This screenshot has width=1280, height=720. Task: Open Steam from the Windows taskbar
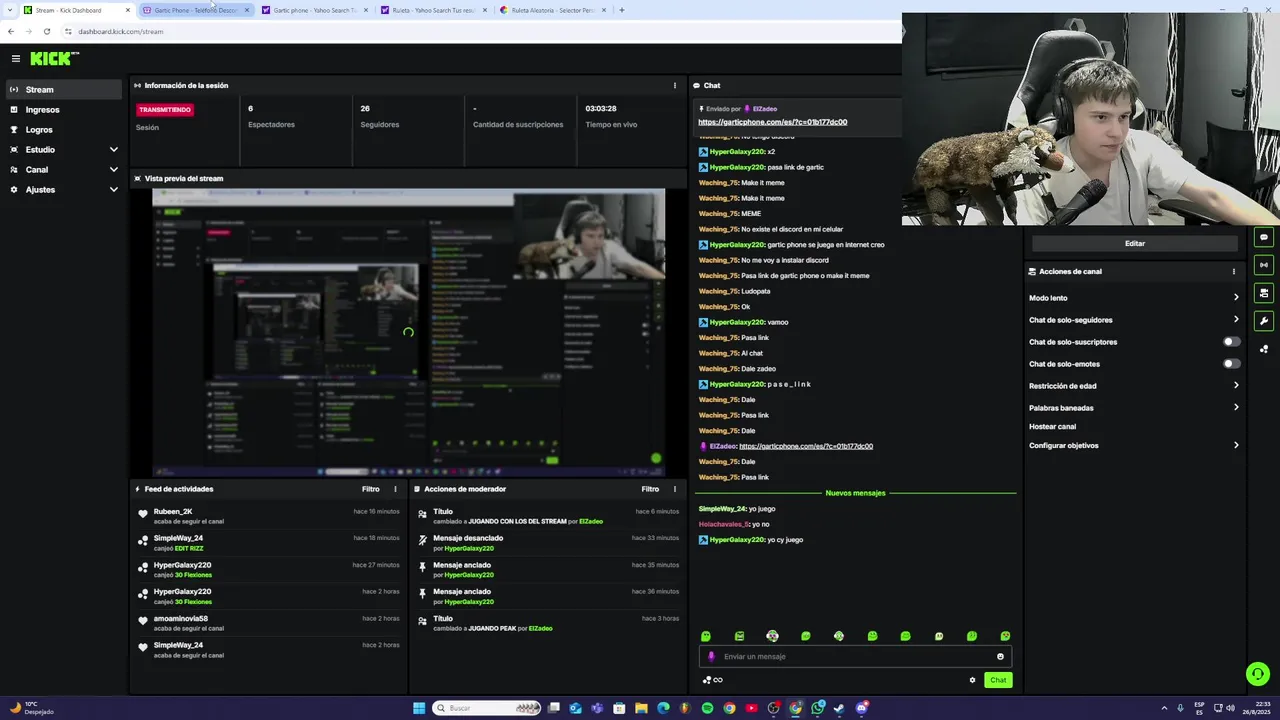coord(839,708)
